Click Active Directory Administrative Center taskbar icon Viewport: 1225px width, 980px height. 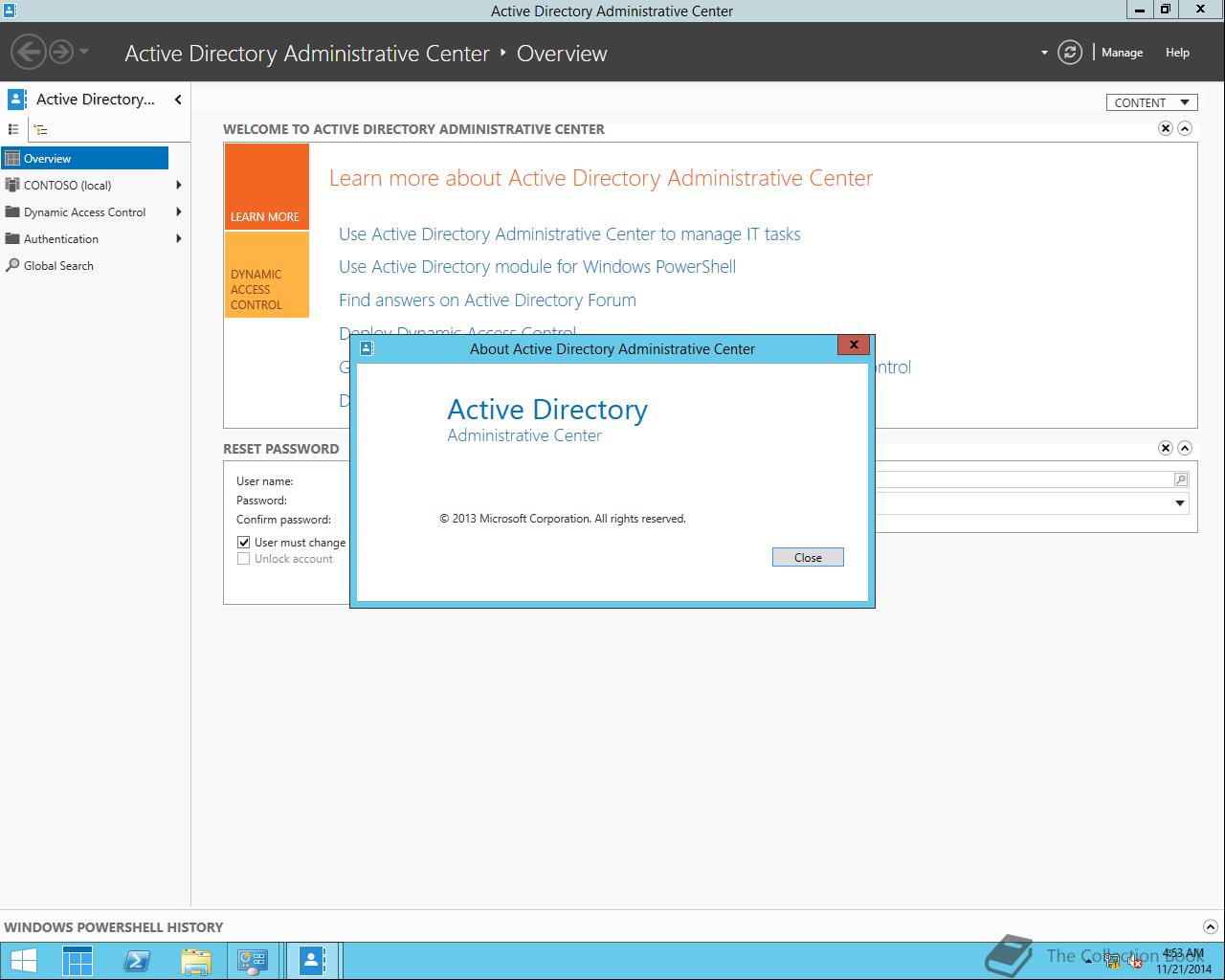point(312,961)
